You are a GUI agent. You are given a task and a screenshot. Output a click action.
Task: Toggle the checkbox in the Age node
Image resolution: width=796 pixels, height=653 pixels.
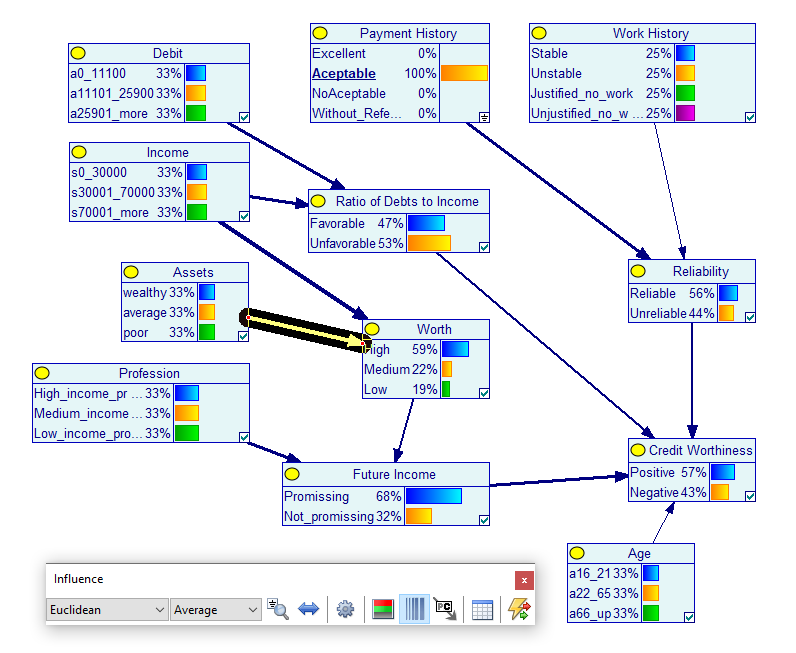pyautogui.click(x=689, y=617)
